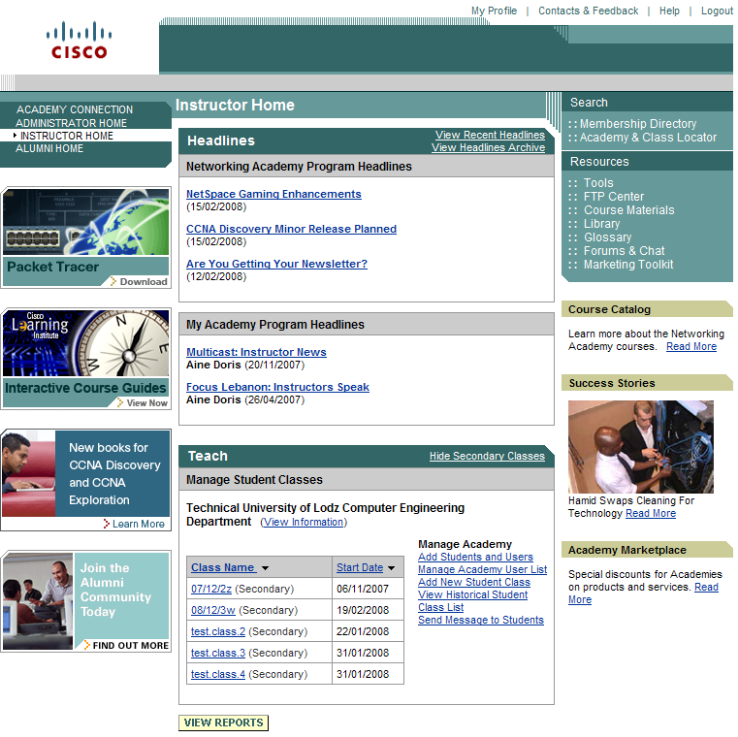Open CCNA Discovery Minor Release Planned
Screen dimensions: 738x737
pos(291,229)
